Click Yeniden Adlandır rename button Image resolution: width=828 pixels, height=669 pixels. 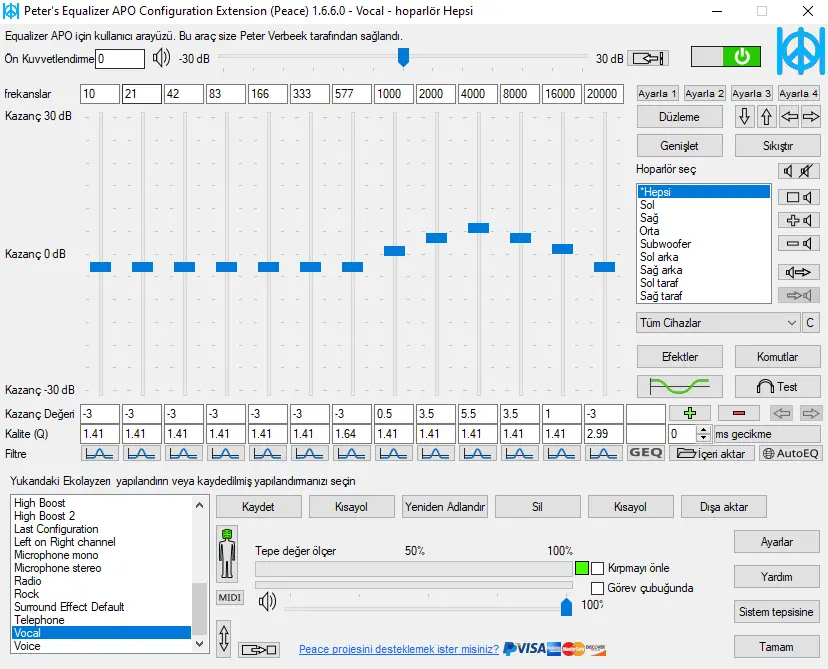[x=445, y=507]
